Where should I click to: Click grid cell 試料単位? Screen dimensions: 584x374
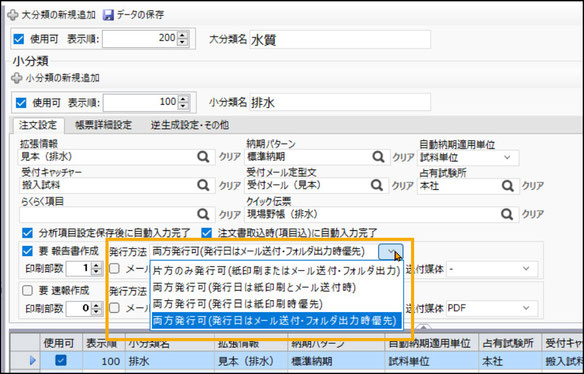tap(431, 361)
